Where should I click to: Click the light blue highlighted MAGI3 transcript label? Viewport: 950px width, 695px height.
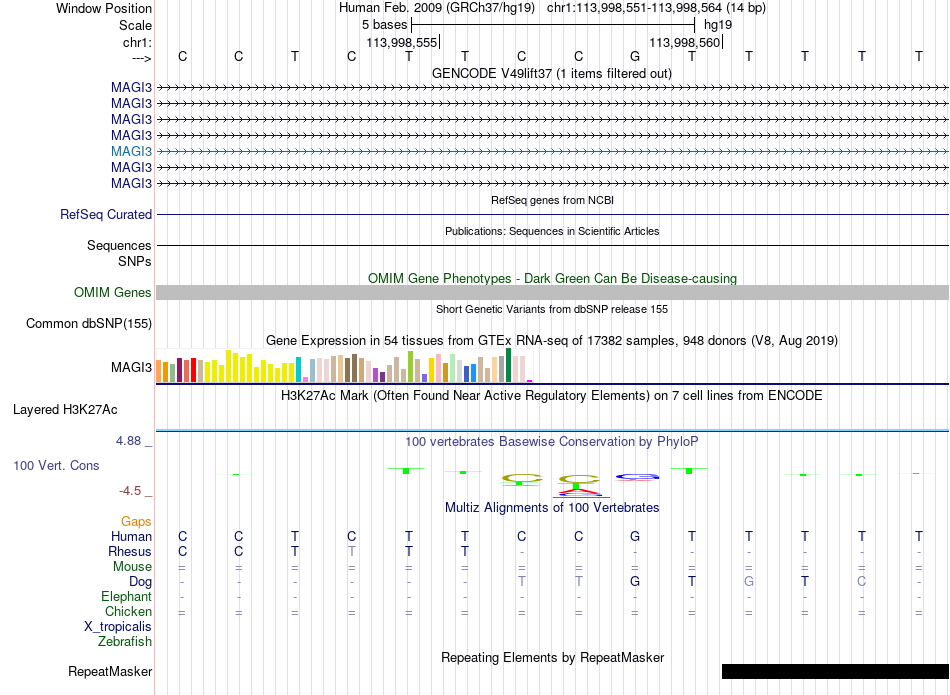[x=131, y=151]
